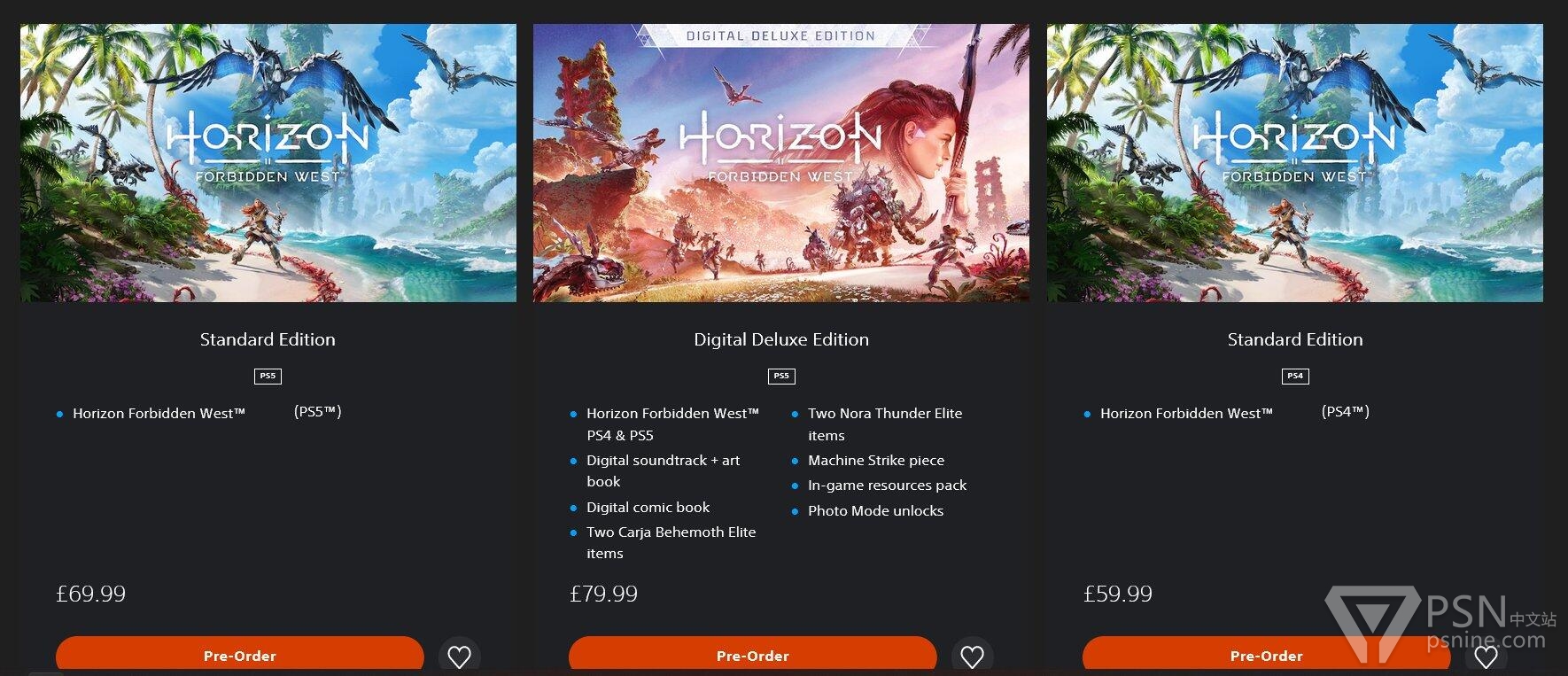Click the Photo Mode unlocks entry
The height and width of the screenshot is (676, 1568).
[x=875, y=510]
